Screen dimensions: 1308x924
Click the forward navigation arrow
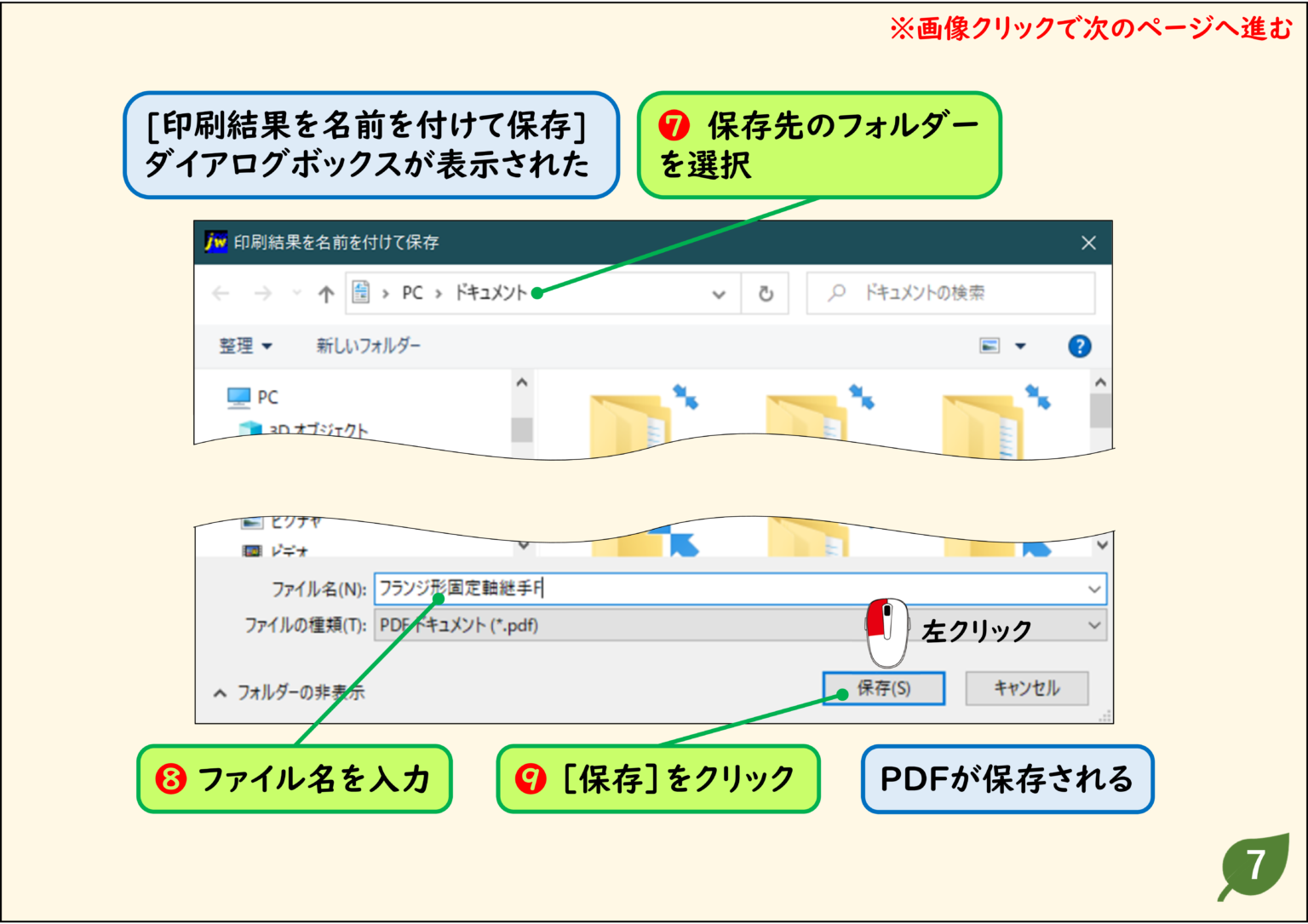pyautogui.click(x=261, y=293)
